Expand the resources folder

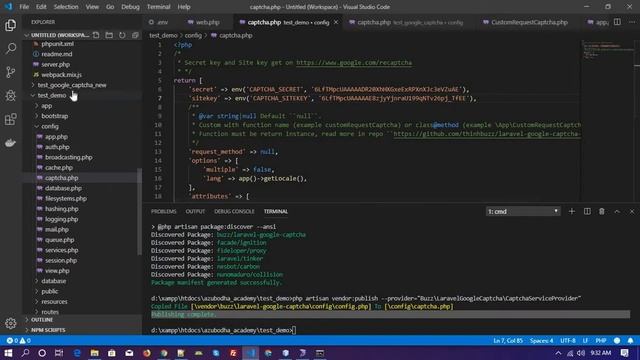tap(54, 302)
